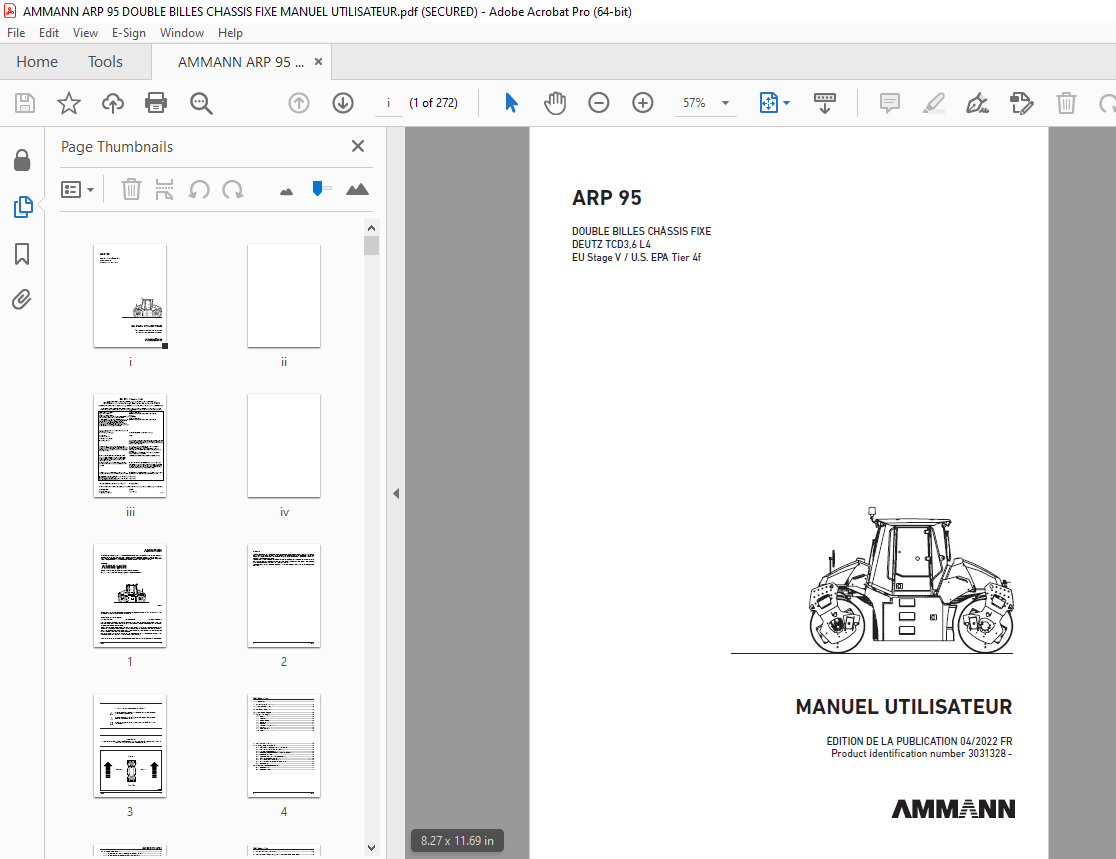Select page iii thumbnail
The width and height of the screenshot is (1116, 859).
pos(130,446)
